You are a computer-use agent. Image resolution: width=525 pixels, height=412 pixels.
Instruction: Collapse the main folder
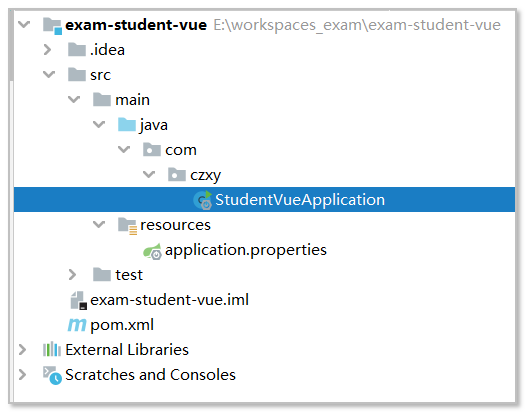point(74,99)
